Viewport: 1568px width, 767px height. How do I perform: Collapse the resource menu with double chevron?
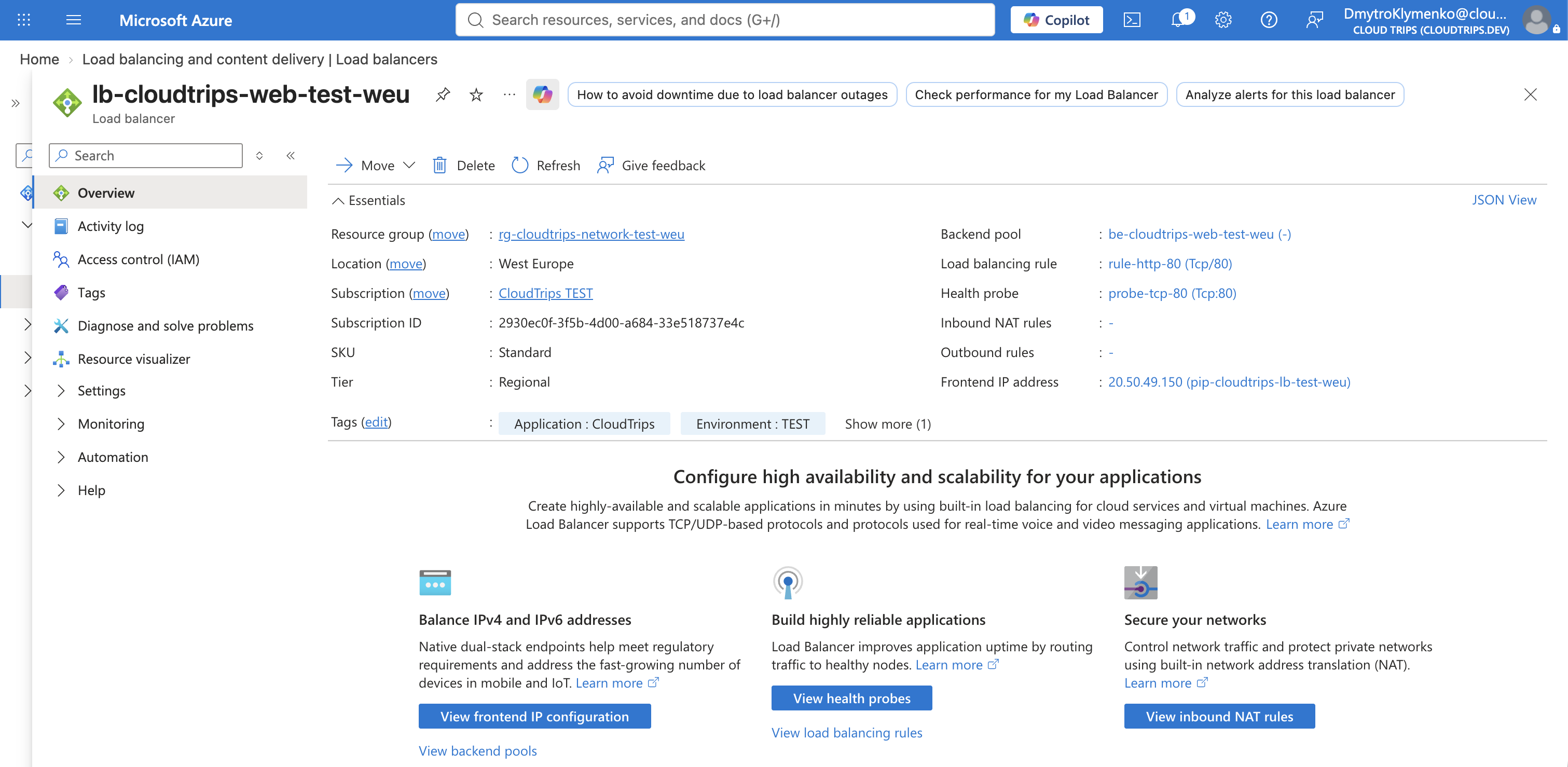pyautogui.click(x=291, y=156)
